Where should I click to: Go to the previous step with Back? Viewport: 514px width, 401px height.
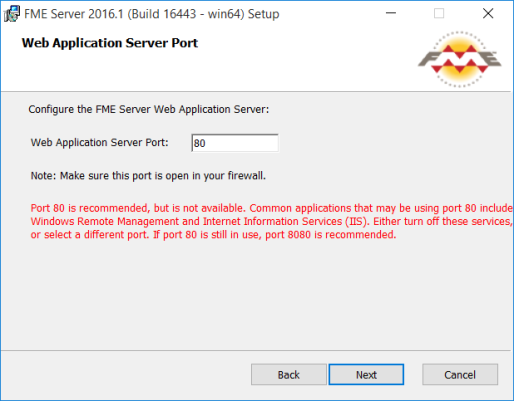coord(289,375)
